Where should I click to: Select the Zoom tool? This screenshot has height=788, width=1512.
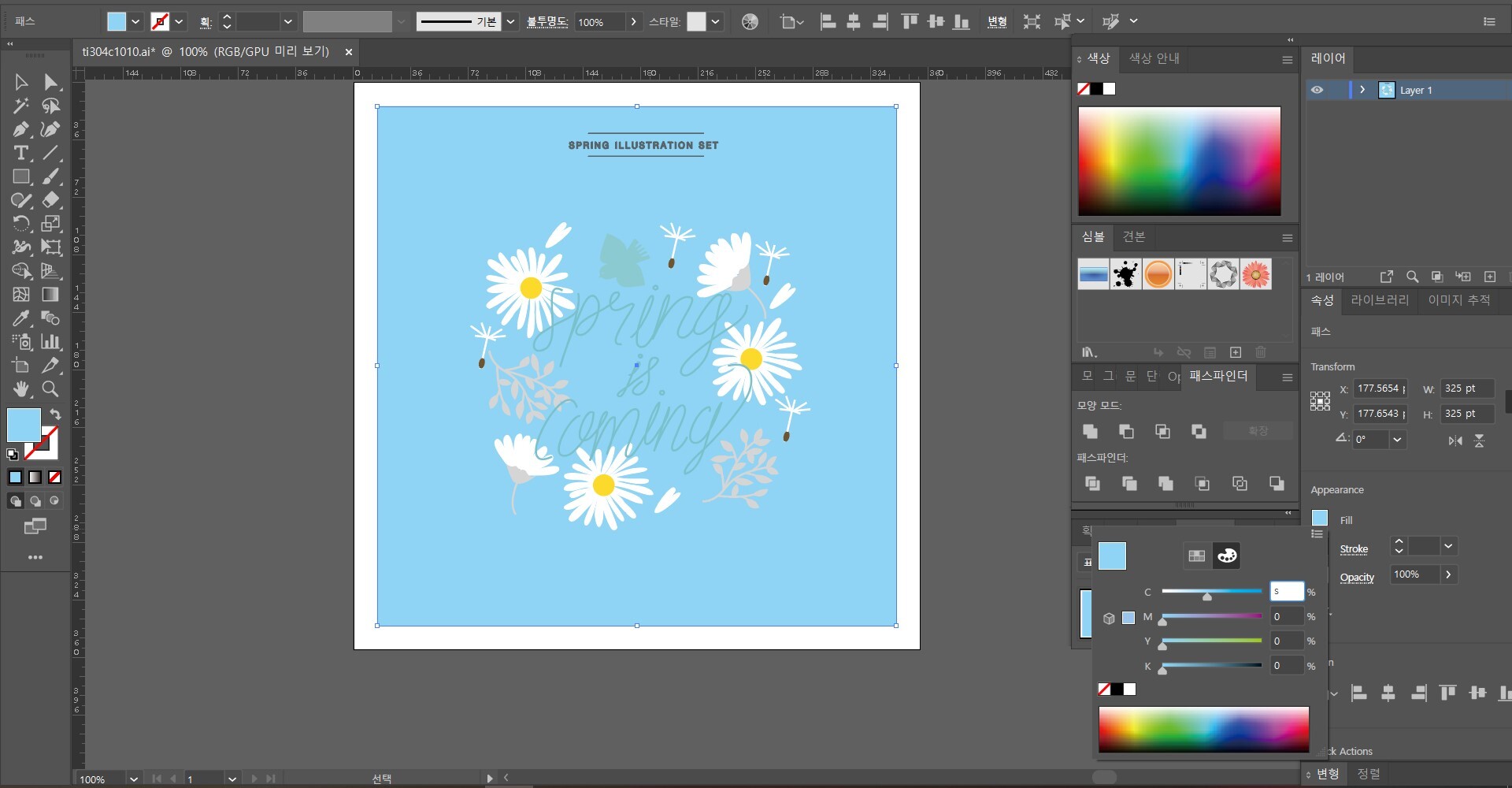pyautogui.click(x=50, y=388)
